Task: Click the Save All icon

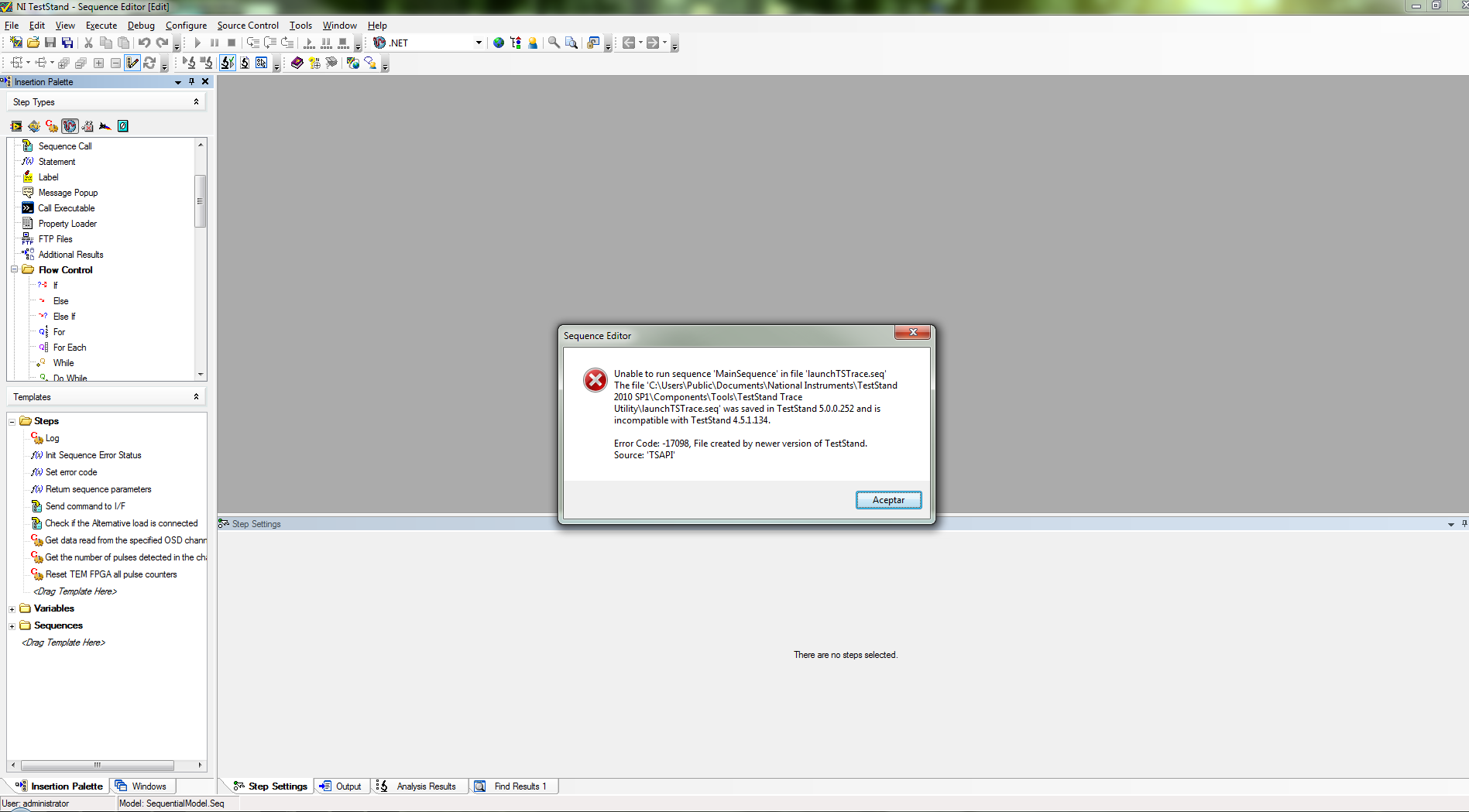Action: click(x=67, y=43)
